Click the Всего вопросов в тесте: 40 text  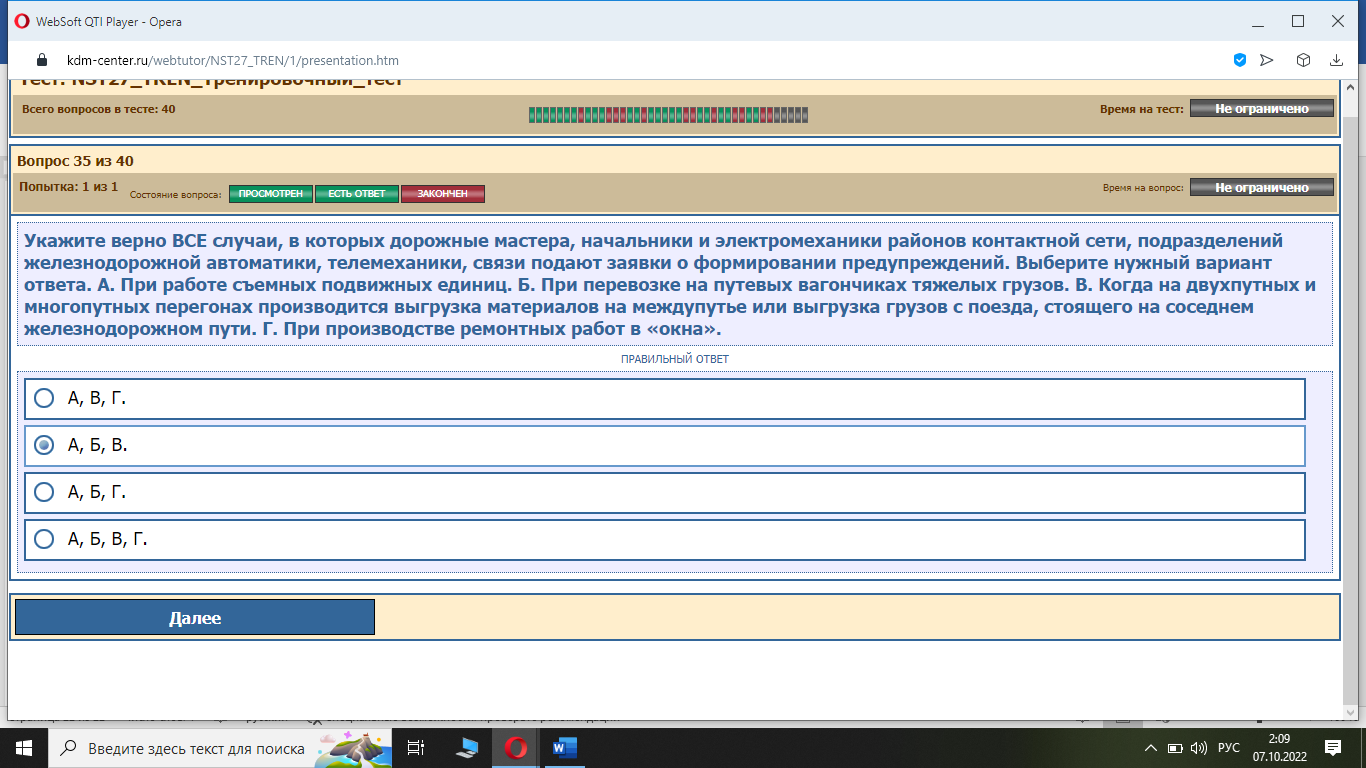[x=98, y=109]
